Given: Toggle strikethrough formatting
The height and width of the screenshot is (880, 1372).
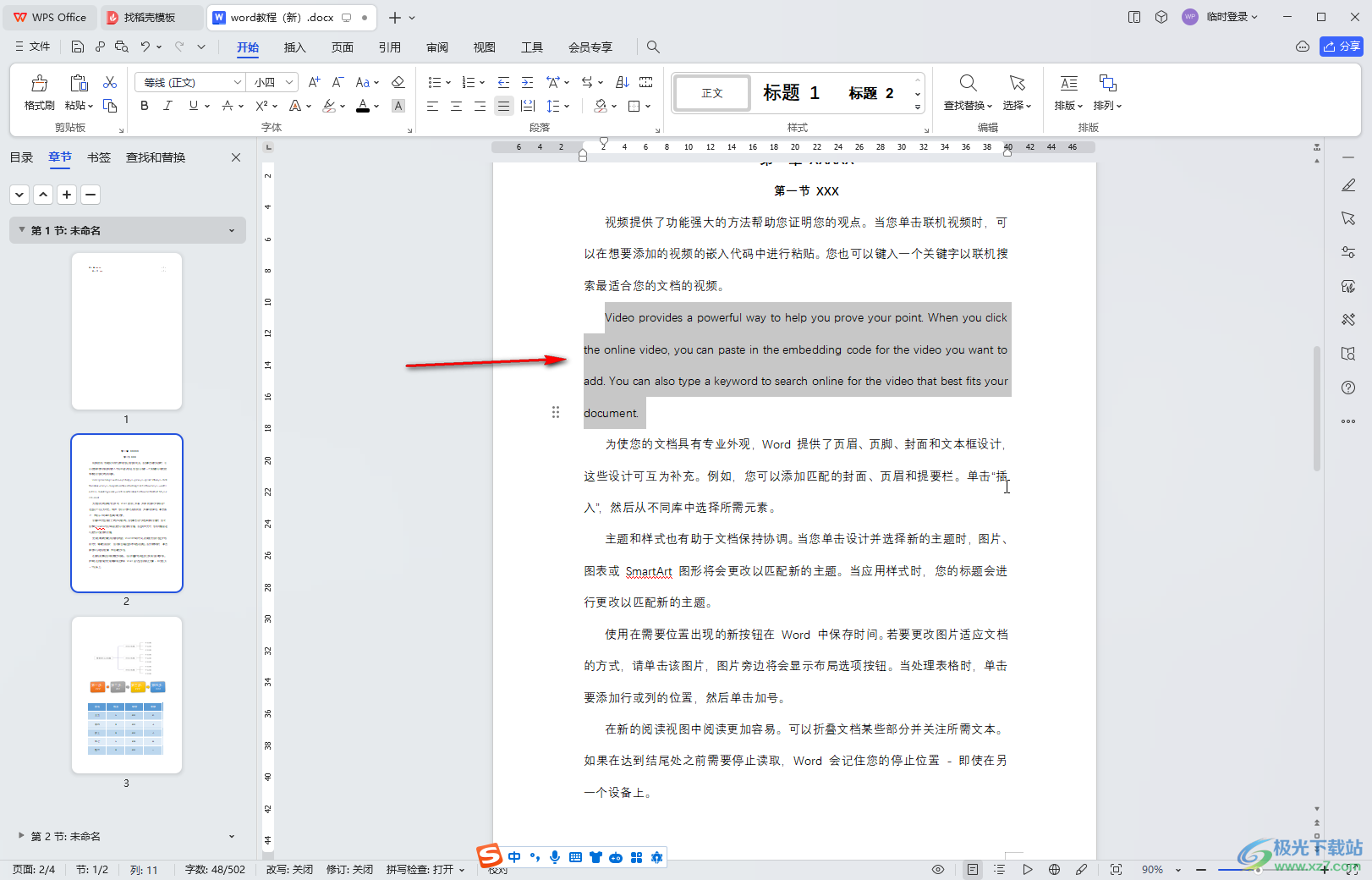Looking at the screenshot, I should tap(227, 106).
